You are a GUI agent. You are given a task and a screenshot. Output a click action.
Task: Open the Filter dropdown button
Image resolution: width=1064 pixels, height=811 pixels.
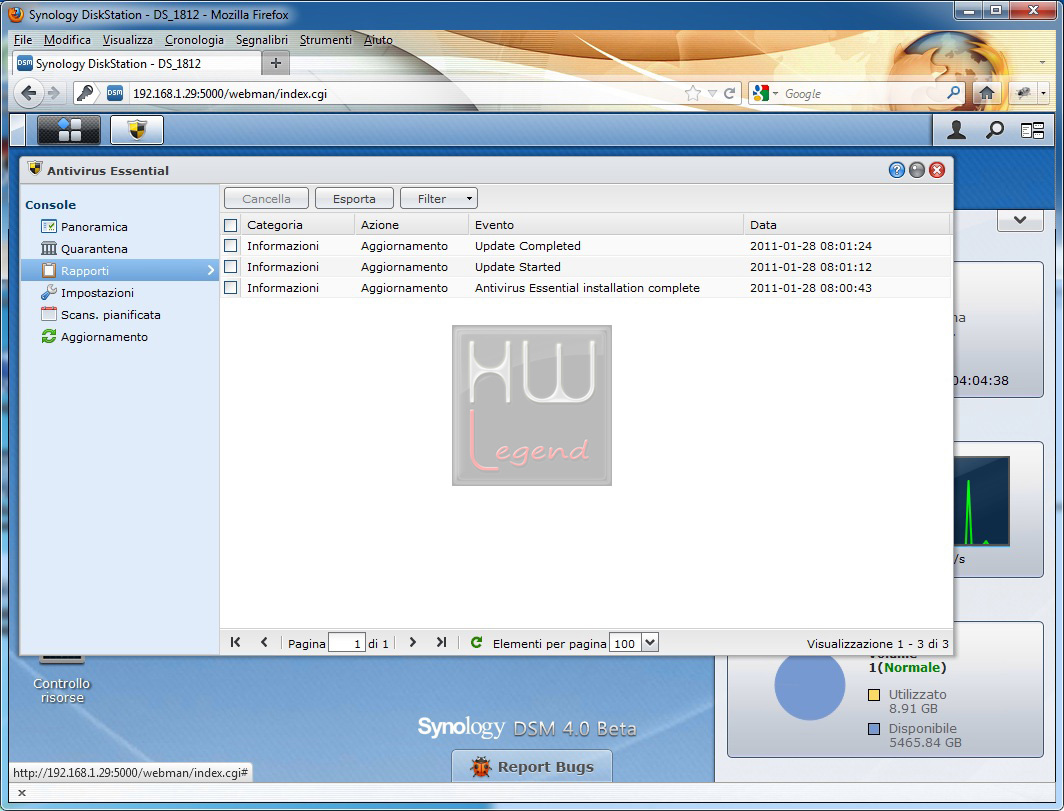[439, 199]
